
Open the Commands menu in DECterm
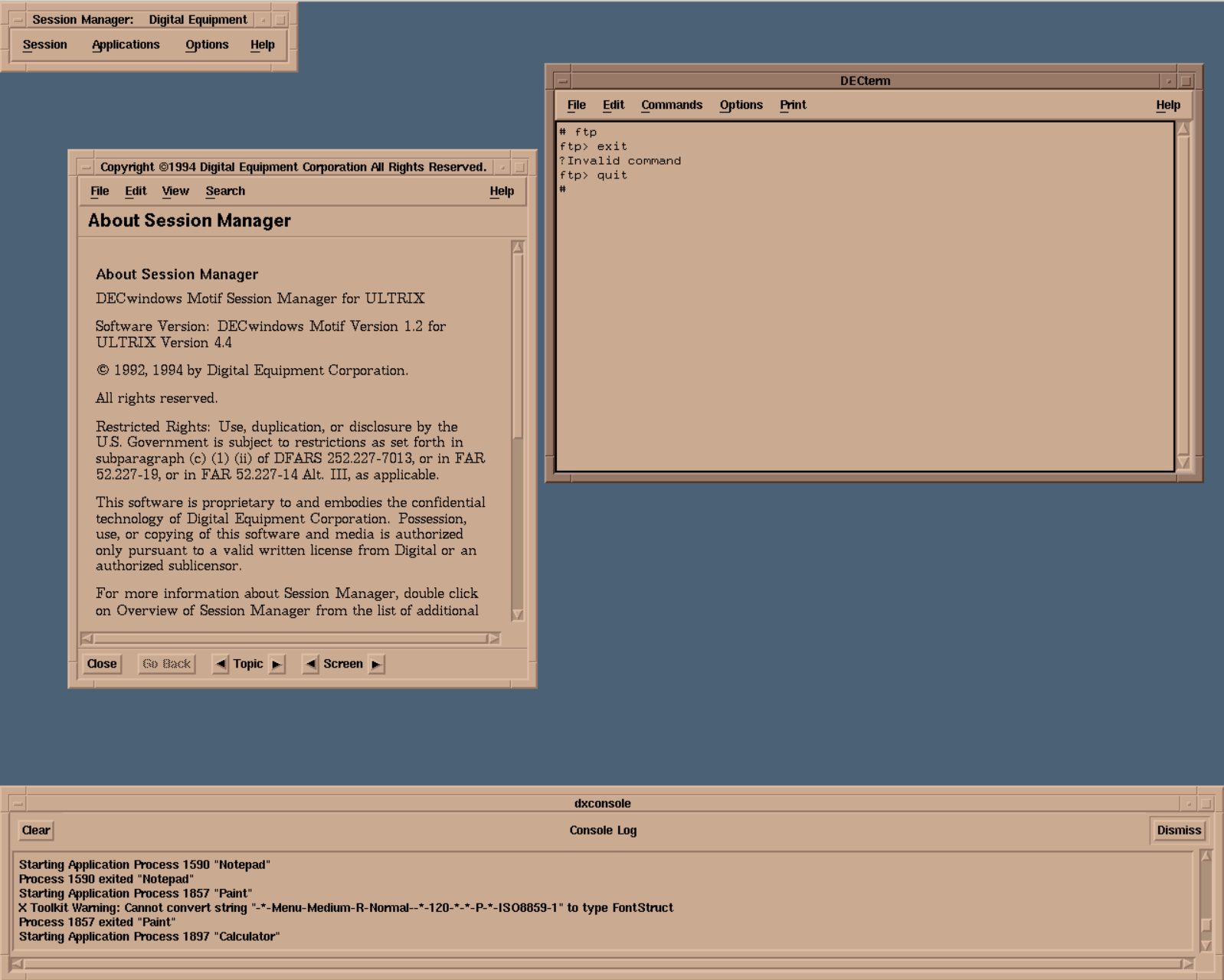click(671, 105)
